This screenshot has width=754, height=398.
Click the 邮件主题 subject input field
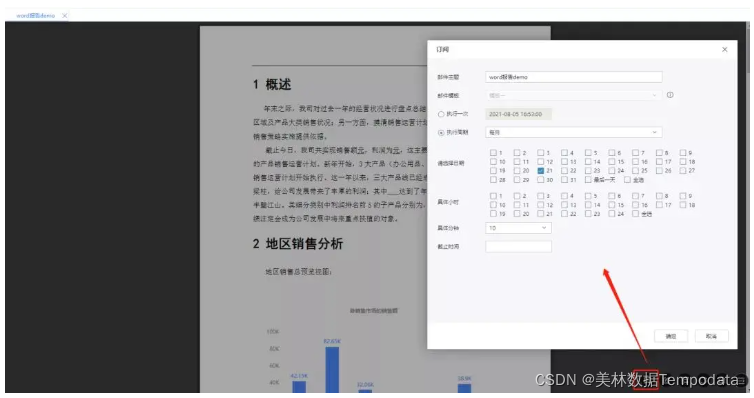[x=573, y=77]
